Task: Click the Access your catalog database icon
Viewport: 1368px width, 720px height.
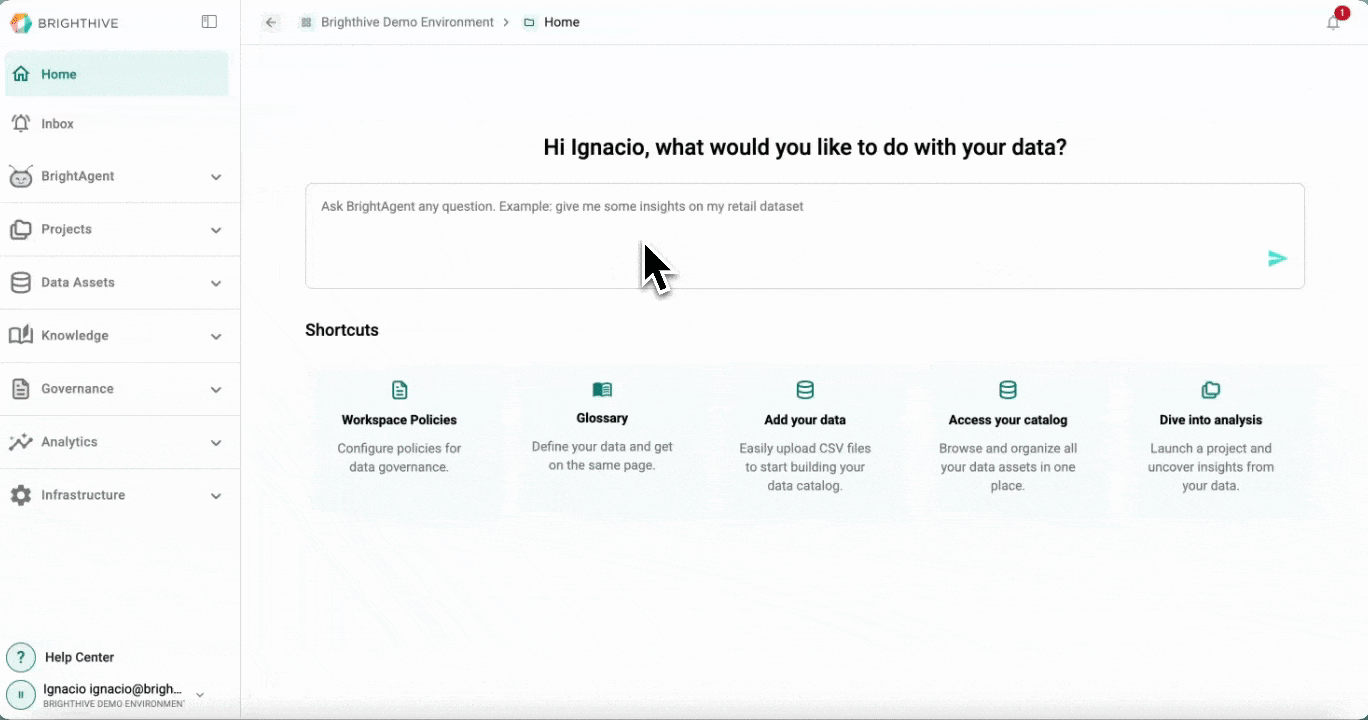Action: coord(1008,390)
